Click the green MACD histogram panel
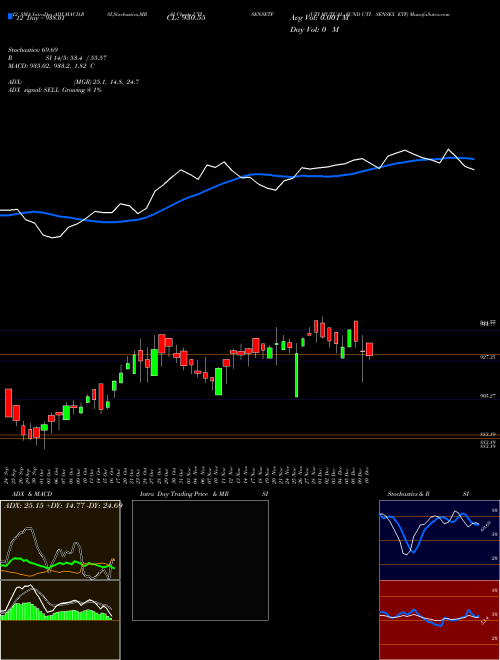The height and width of the screenshot is (660, 500). click(x=60, y=620)
